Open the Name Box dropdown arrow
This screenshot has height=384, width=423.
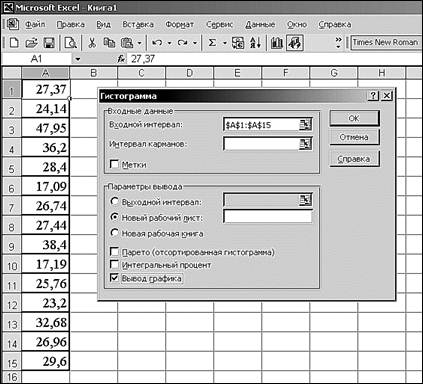pyautogui.click(x=78, y=59)
